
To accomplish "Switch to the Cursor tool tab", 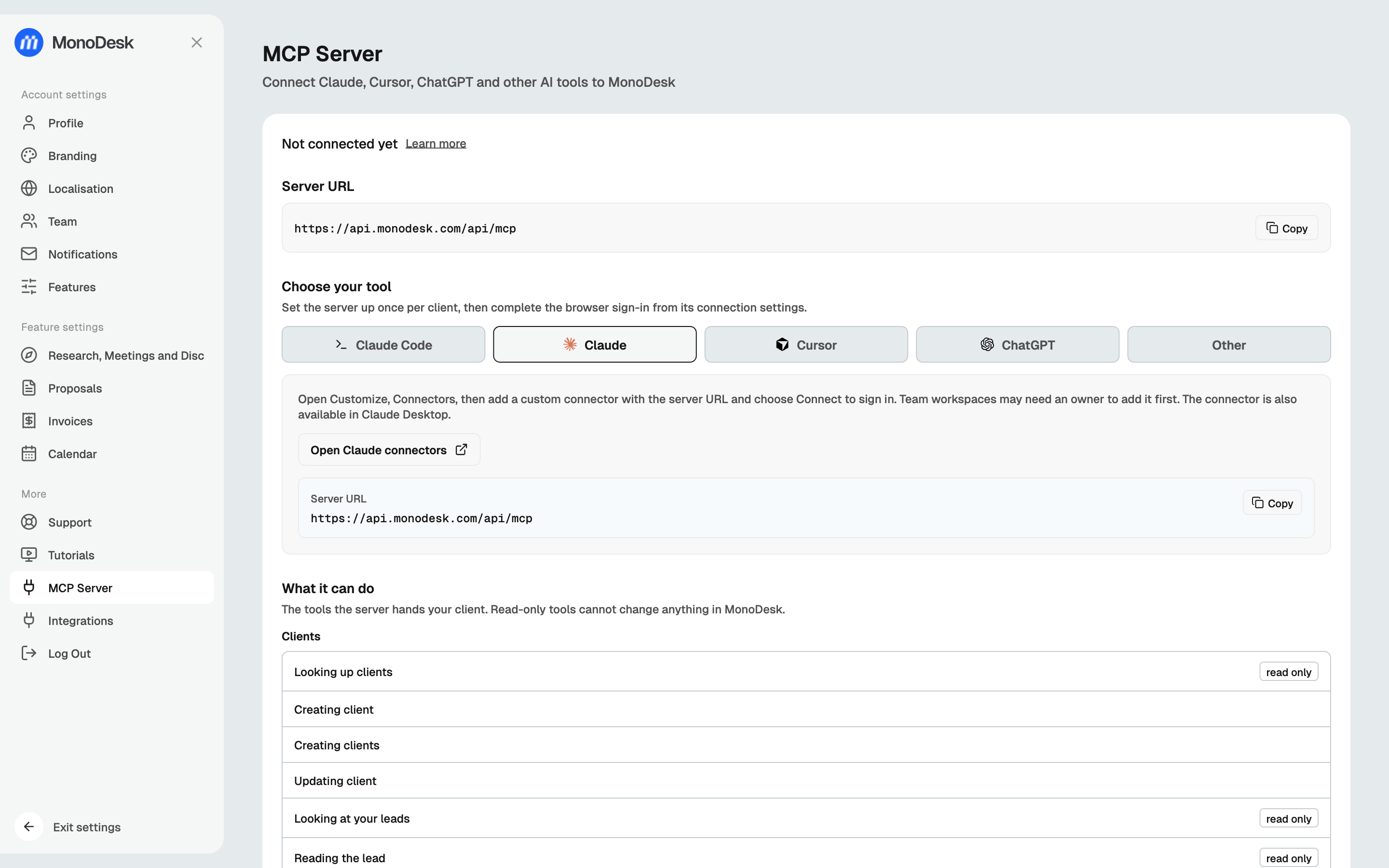I will [x=806, y=344].
